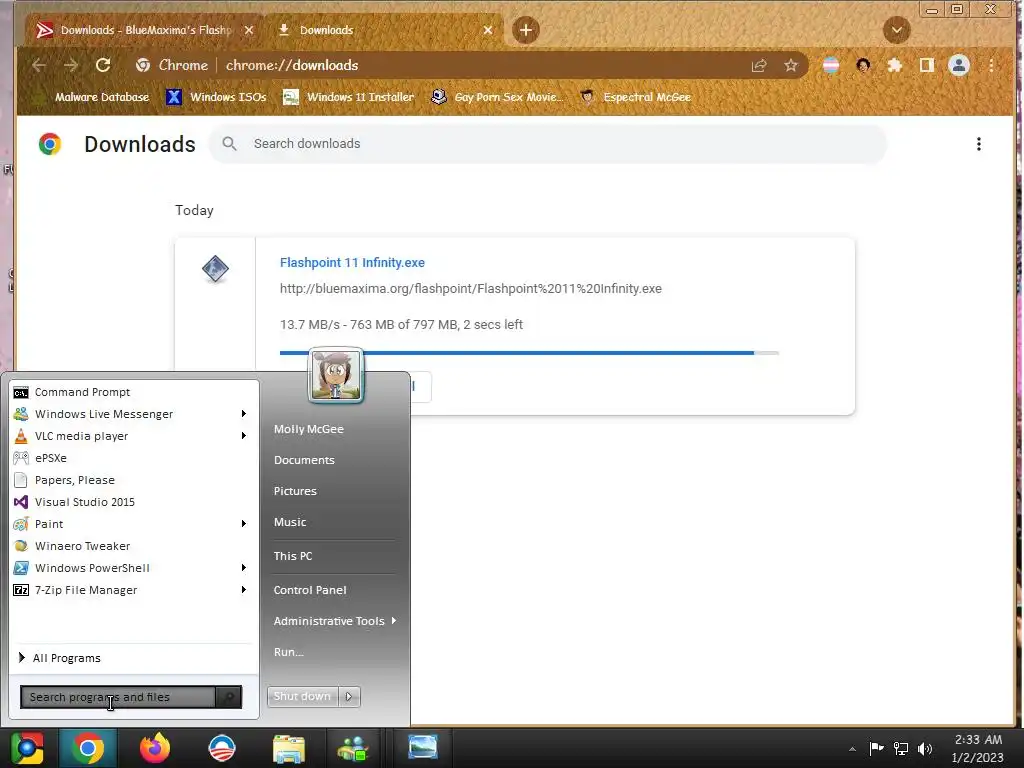Click the Shut down button
This screenshot has height=768, width=1024.
(x=302, y=696)
